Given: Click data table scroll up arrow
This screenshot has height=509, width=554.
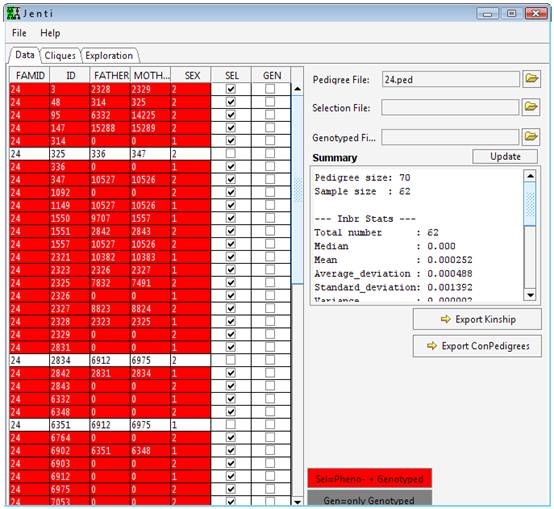Looking at the screenshot, I should coord(297,89).
